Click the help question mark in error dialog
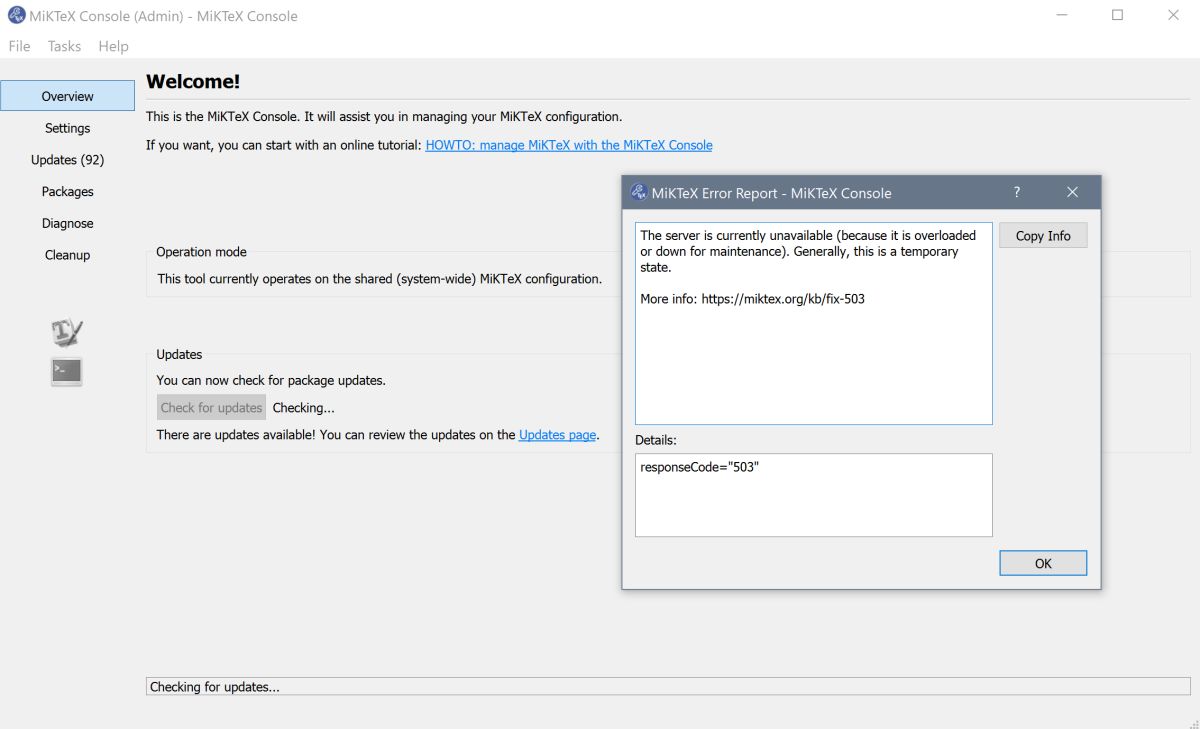 click(1017, 192)
